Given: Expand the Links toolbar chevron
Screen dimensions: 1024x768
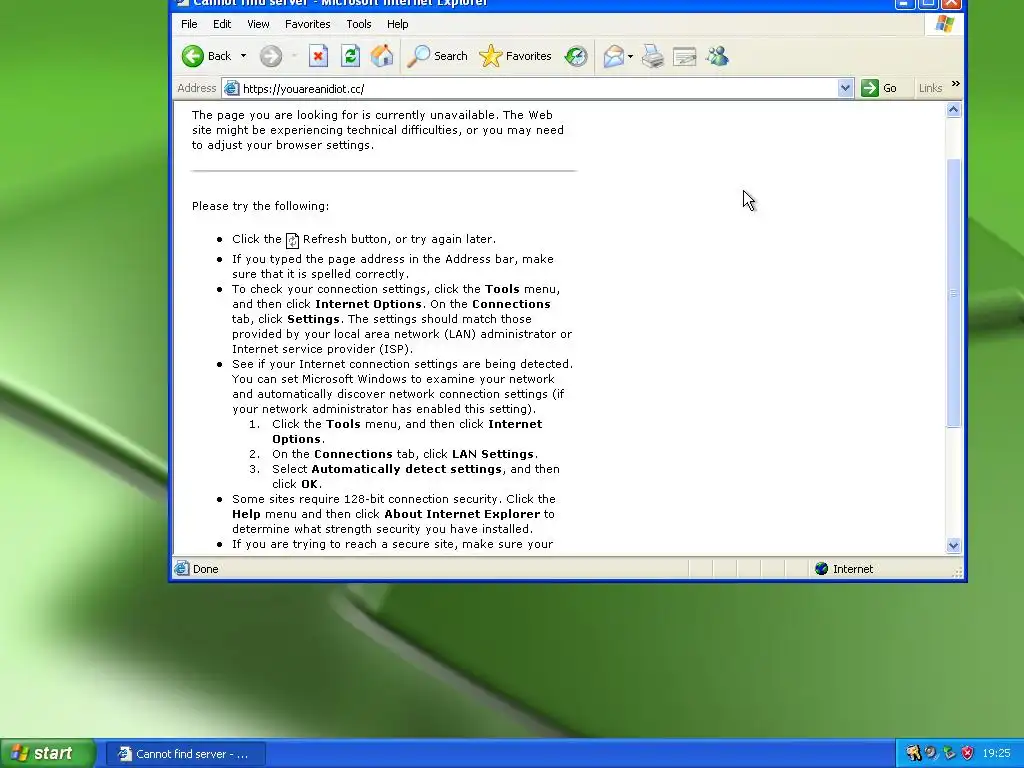Looking at the screenshot, I should coord(955,84).
